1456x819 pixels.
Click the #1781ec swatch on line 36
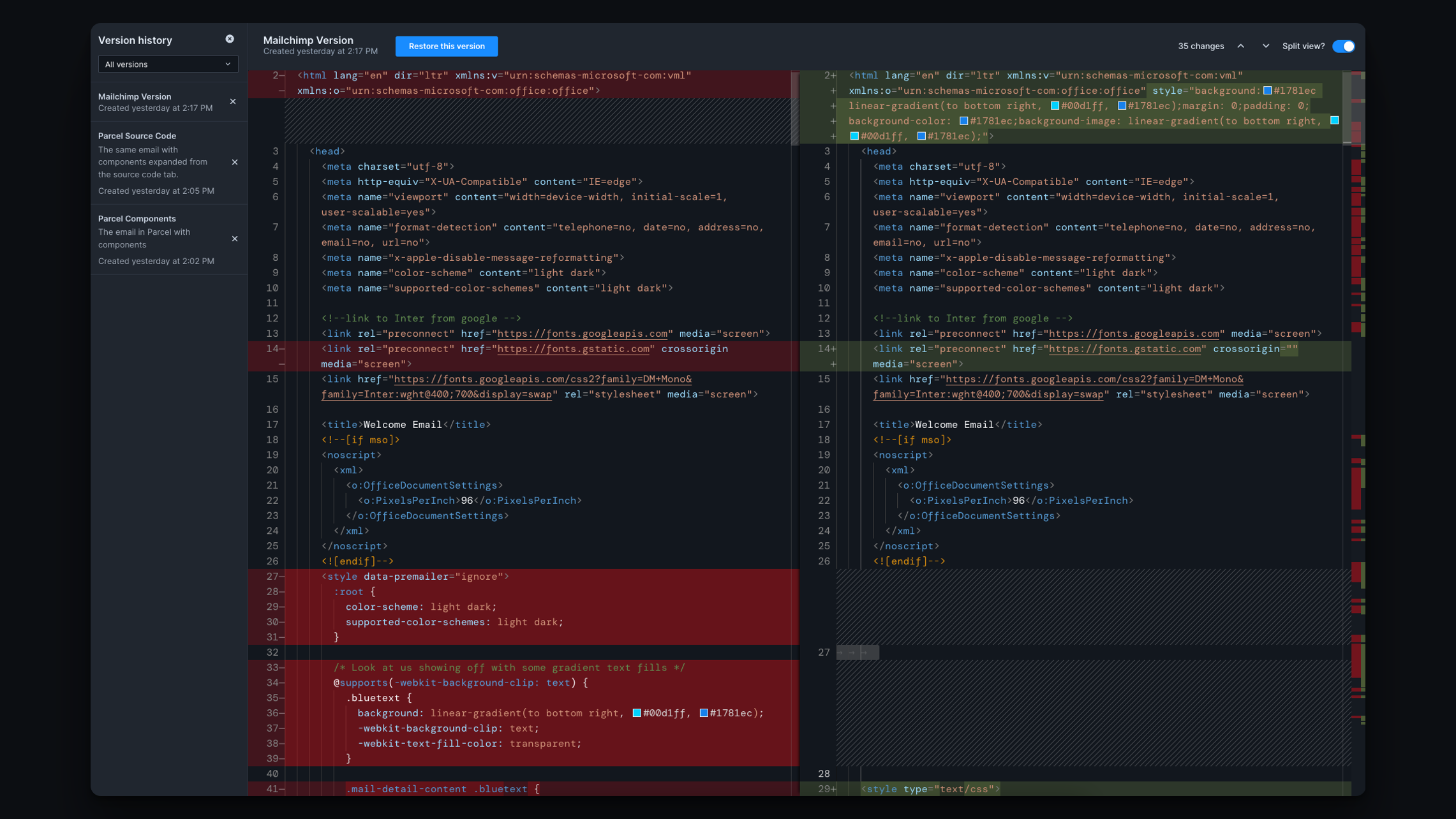click(704, 713)
